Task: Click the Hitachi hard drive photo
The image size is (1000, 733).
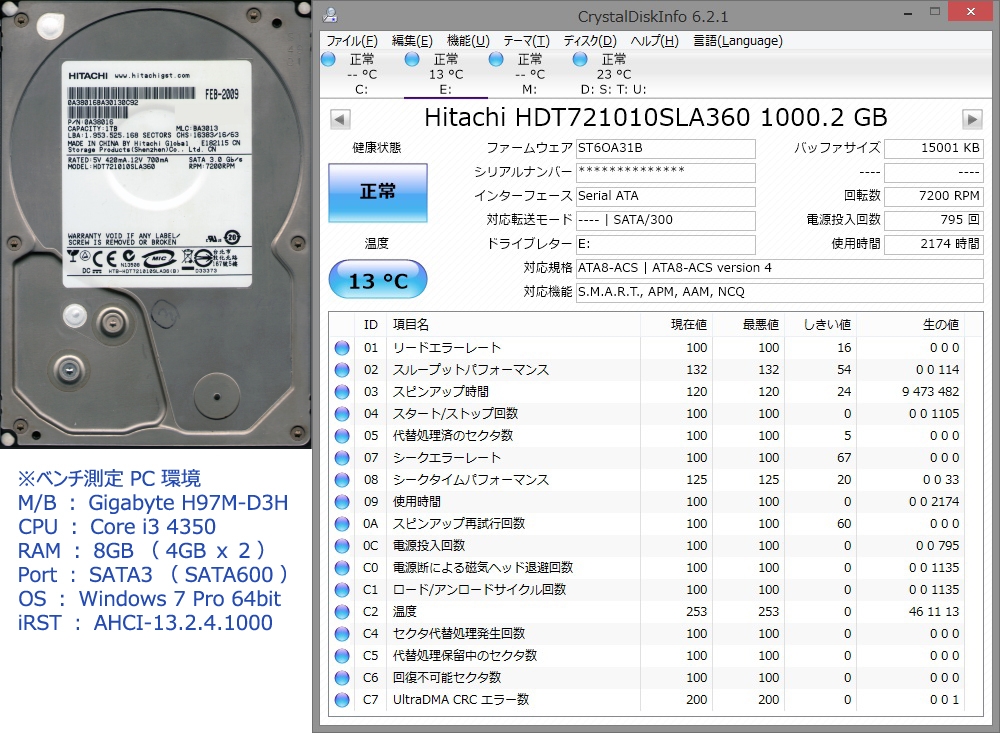Action: coord(156,224)
